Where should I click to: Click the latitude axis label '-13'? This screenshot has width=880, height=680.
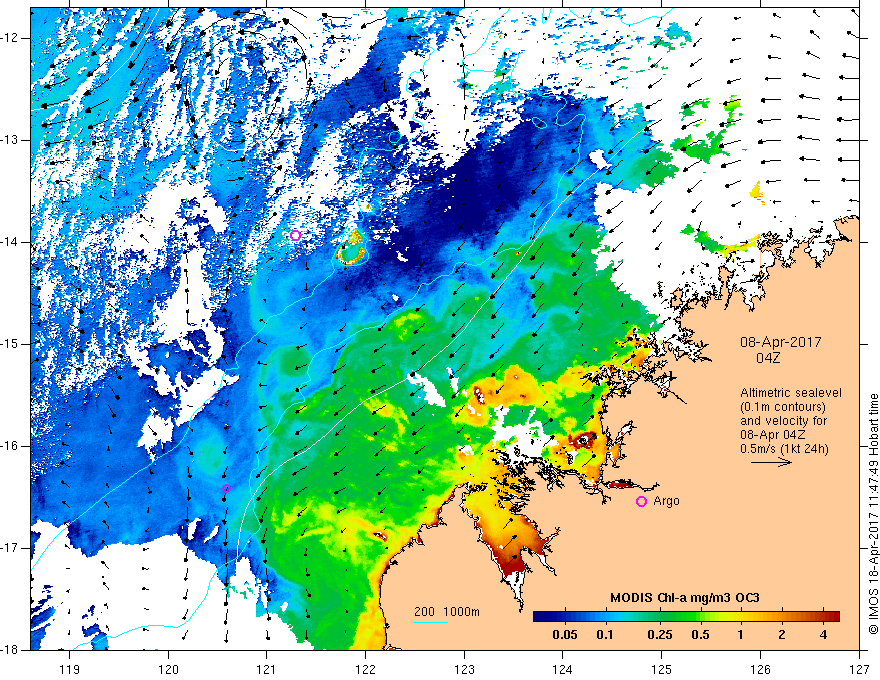coord(11,140)
